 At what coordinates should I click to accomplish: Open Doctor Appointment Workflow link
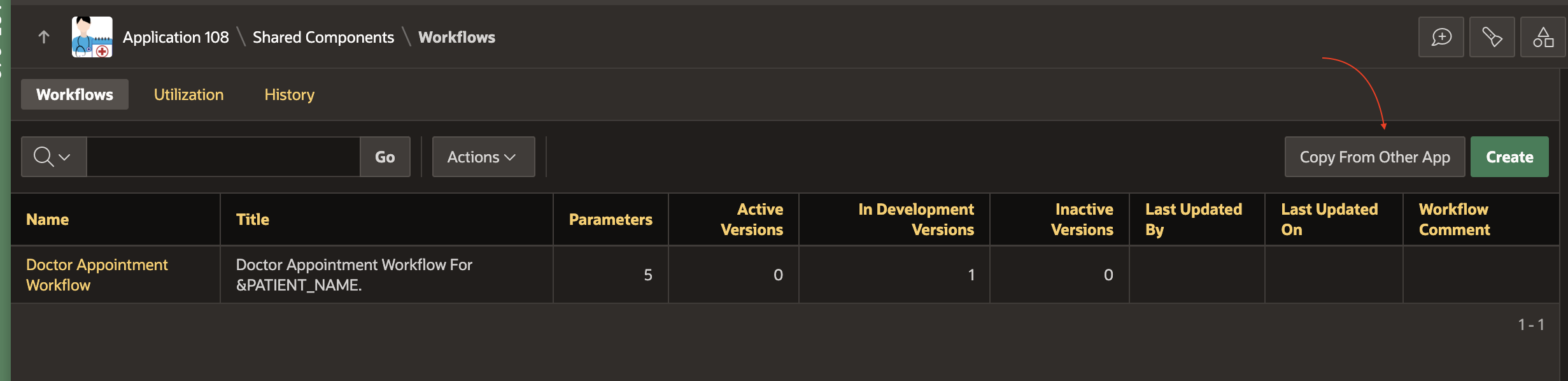(97, 275)
